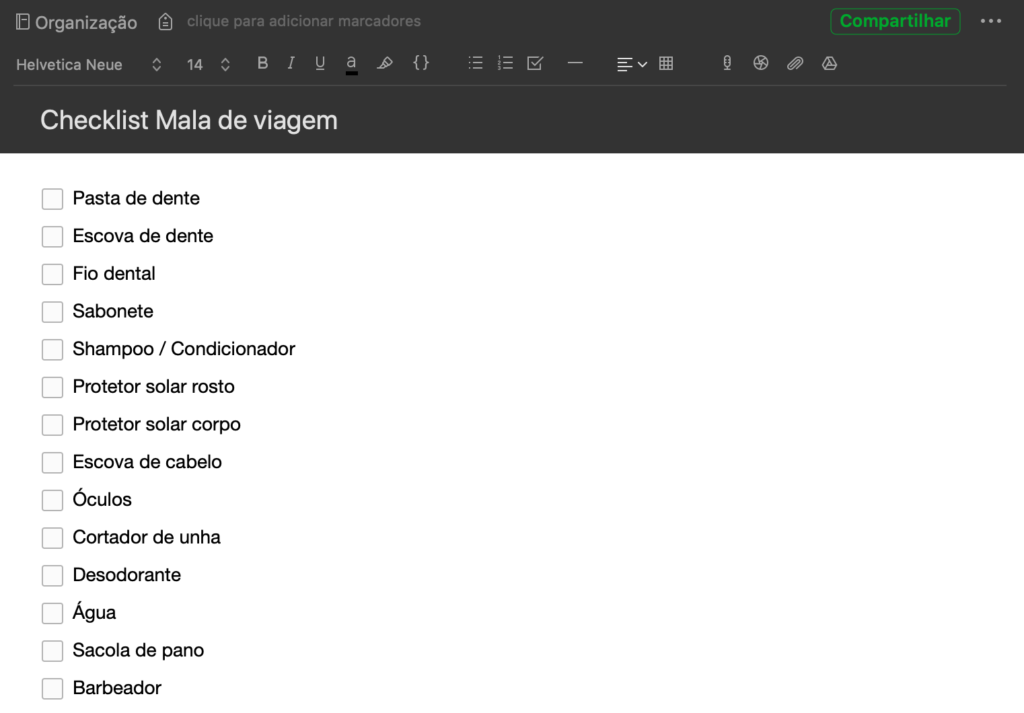The height and width of the screenshot is (713, 1024).
Task: Check the 'Protetor solar corpo' checkbox
Action: coord(52,425)
